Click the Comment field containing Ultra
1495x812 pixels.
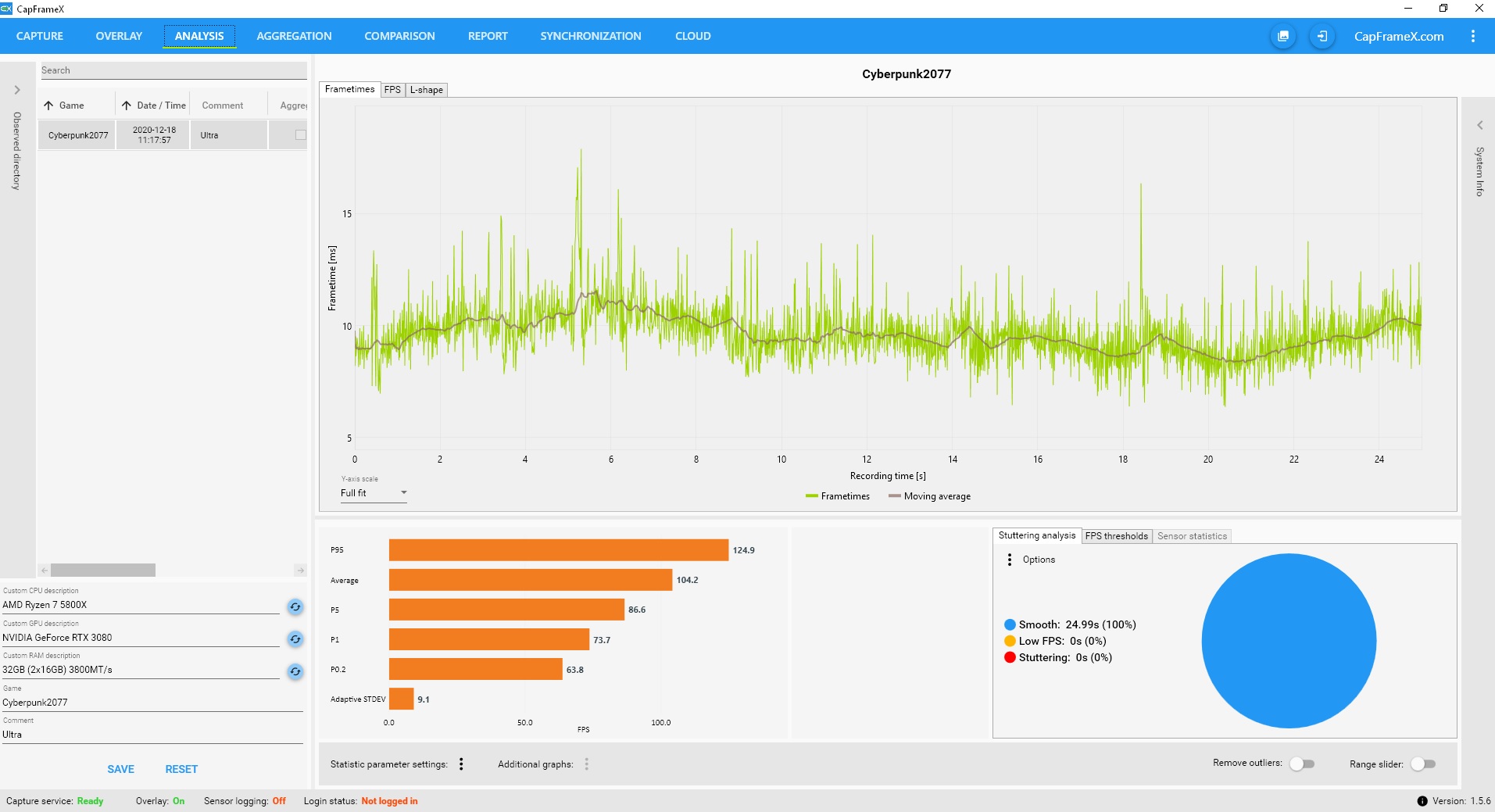coord(152,735)
